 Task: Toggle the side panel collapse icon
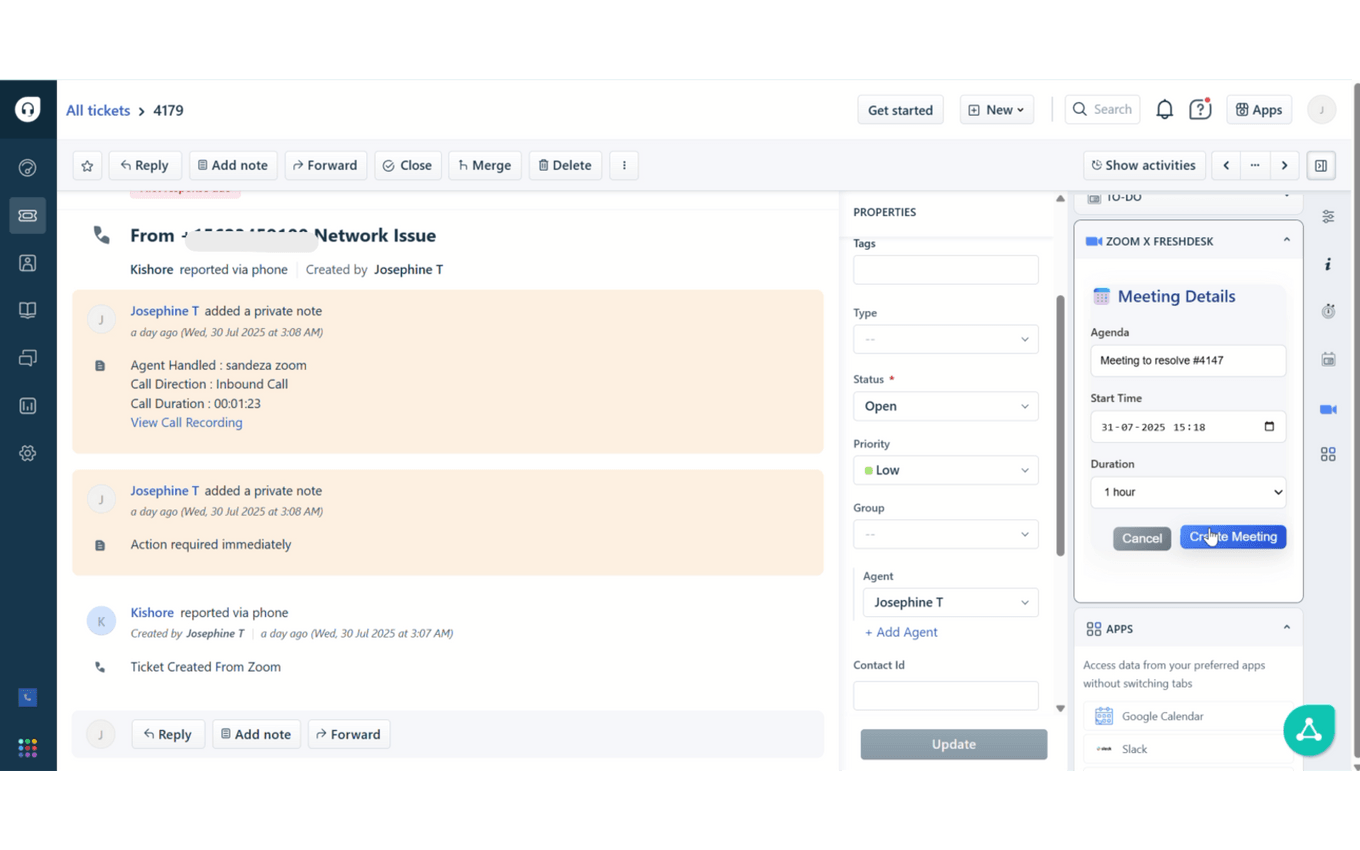tap(1321, 165)
